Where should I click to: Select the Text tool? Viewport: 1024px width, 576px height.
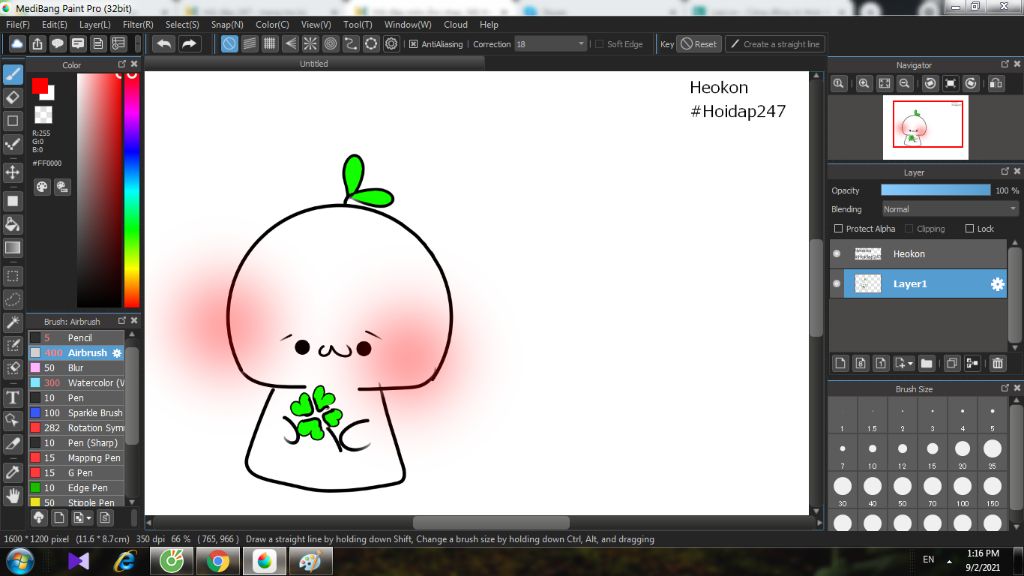[x=12, y=397]
